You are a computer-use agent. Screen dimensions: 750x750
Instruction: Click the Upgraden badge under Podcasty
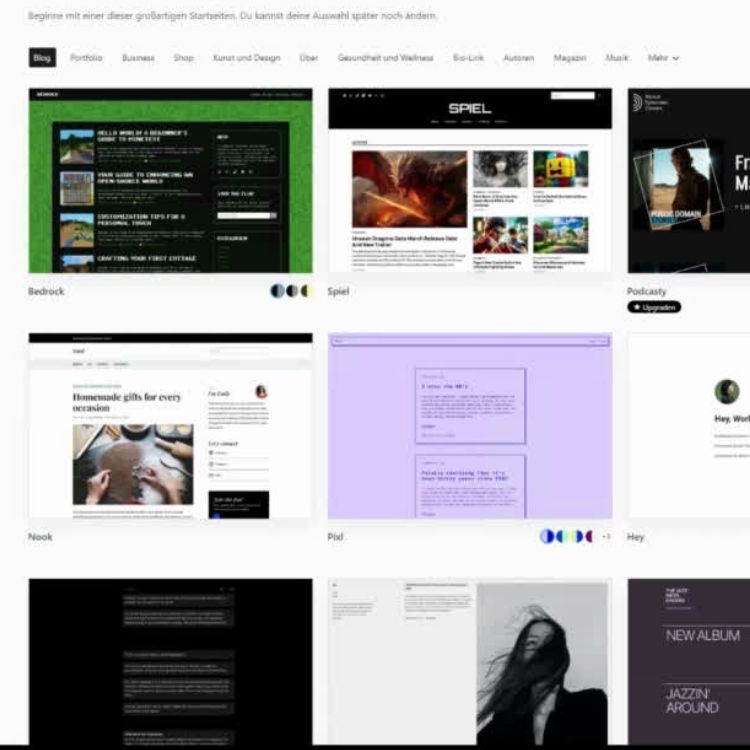[x=654, y=307]
